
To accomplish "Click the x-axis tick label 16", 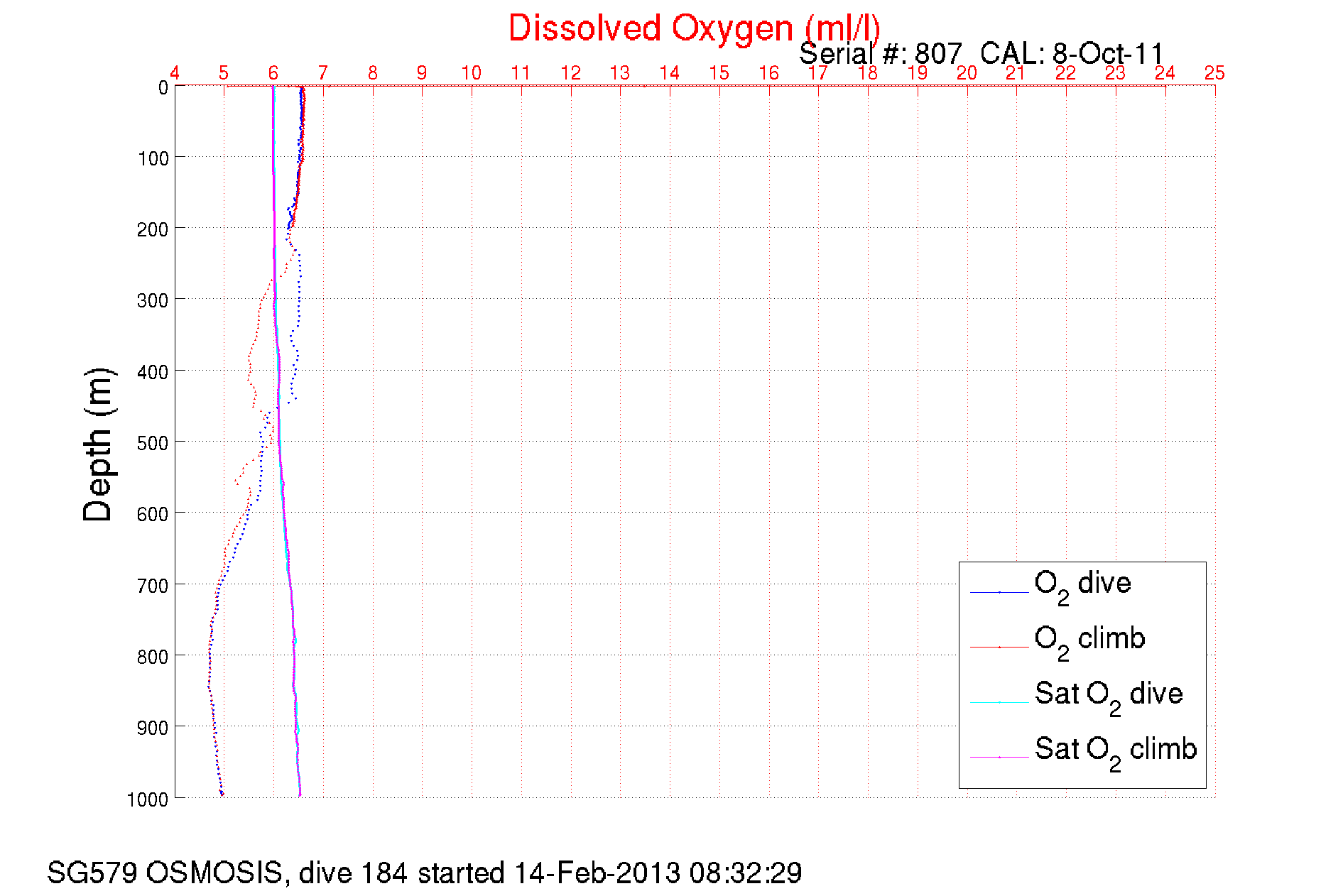I will click(x=769, y=73).
